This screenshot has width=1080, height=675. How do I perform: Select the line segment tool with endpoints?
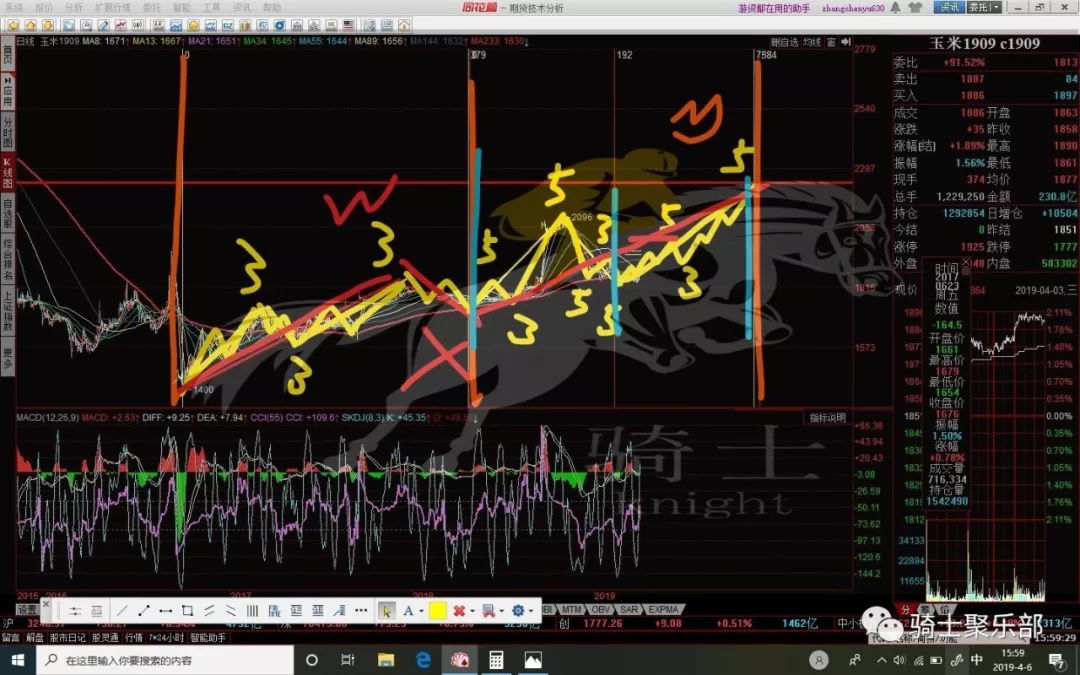[x=143, y=611]
